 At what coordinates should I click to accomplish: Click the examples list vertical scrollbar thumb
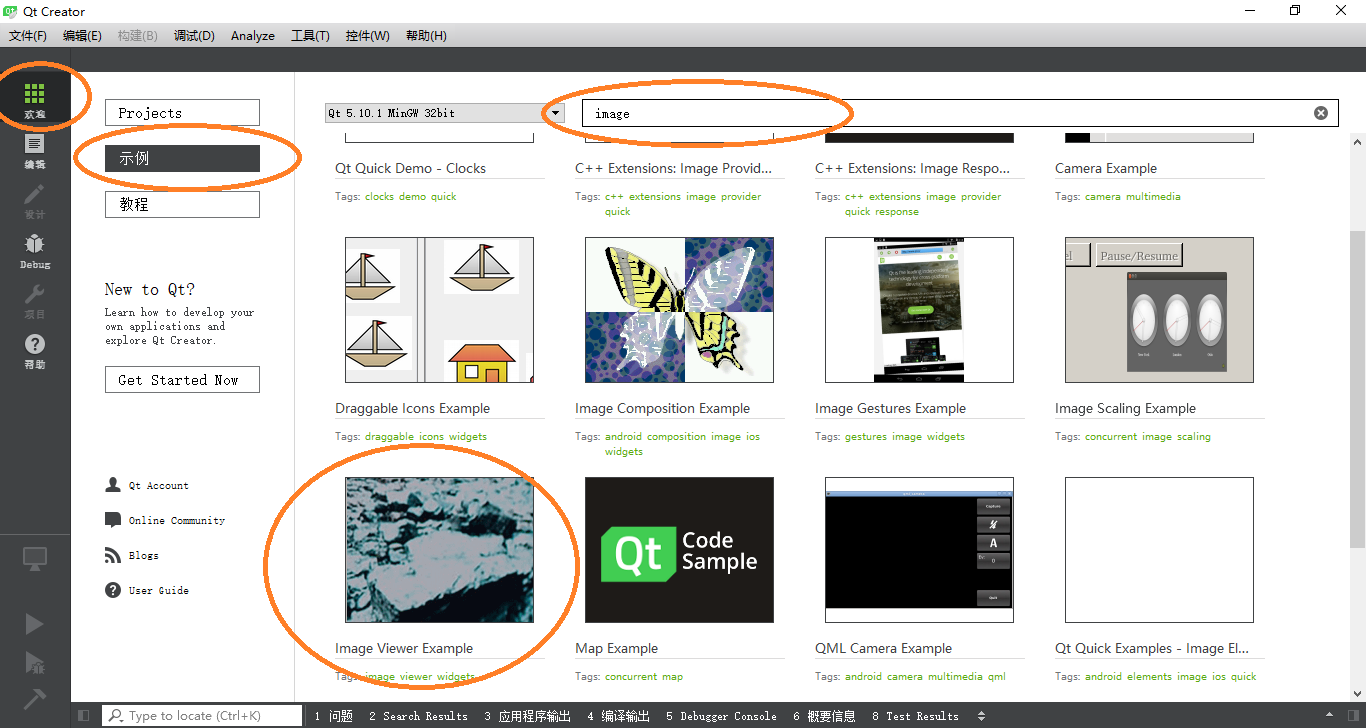click(x=1357, y=390)
